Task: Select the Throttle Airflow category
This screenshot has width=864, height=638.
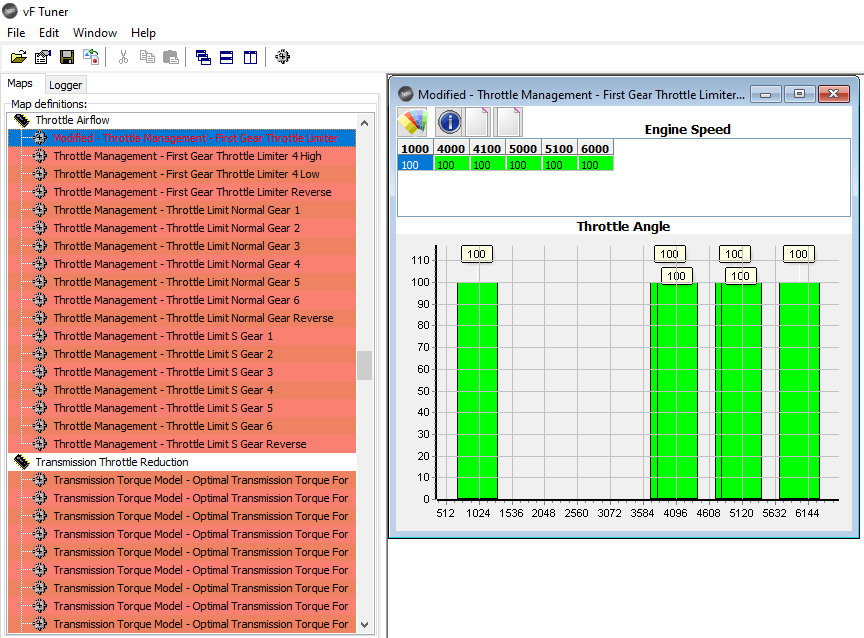Action: (72, 120)
